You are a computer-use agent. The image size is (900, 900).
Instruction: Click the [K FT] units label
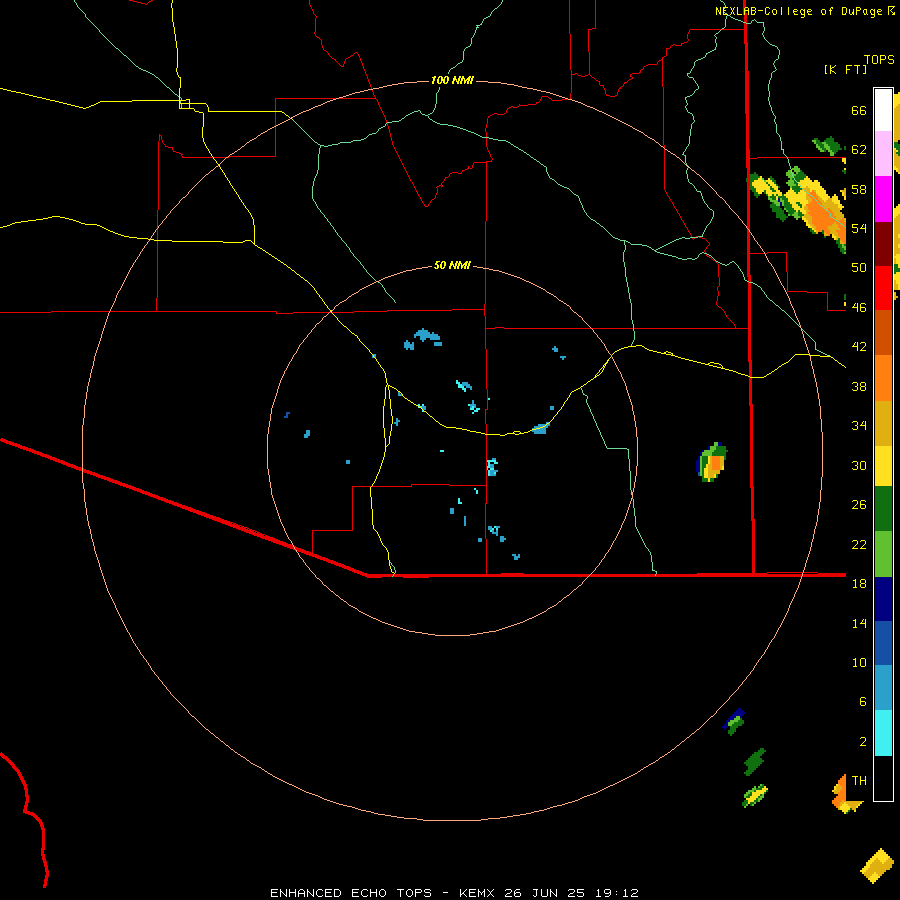(x=845, y=69)
